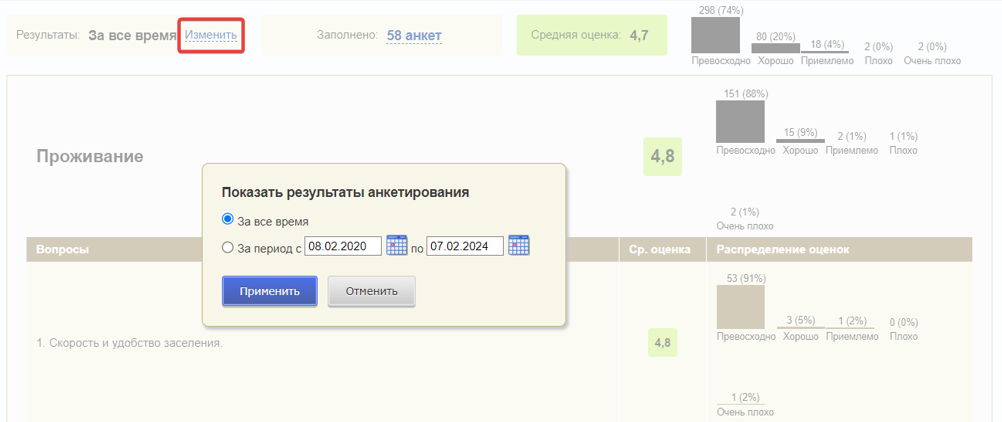
Task: Click the Проживание score 4,8 badge
Action: (x=663, y=157)
